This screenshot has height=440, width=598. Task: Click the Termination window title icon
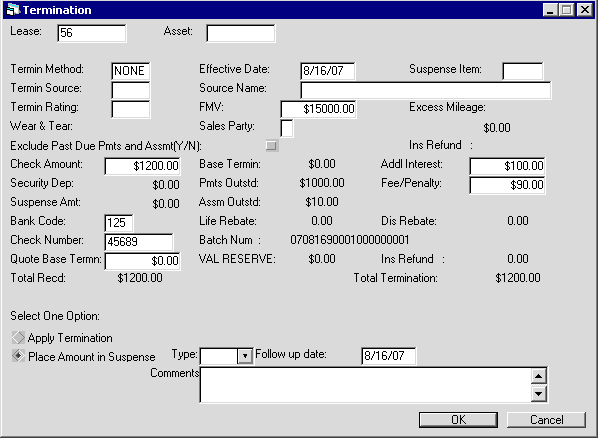coord(13,10)
